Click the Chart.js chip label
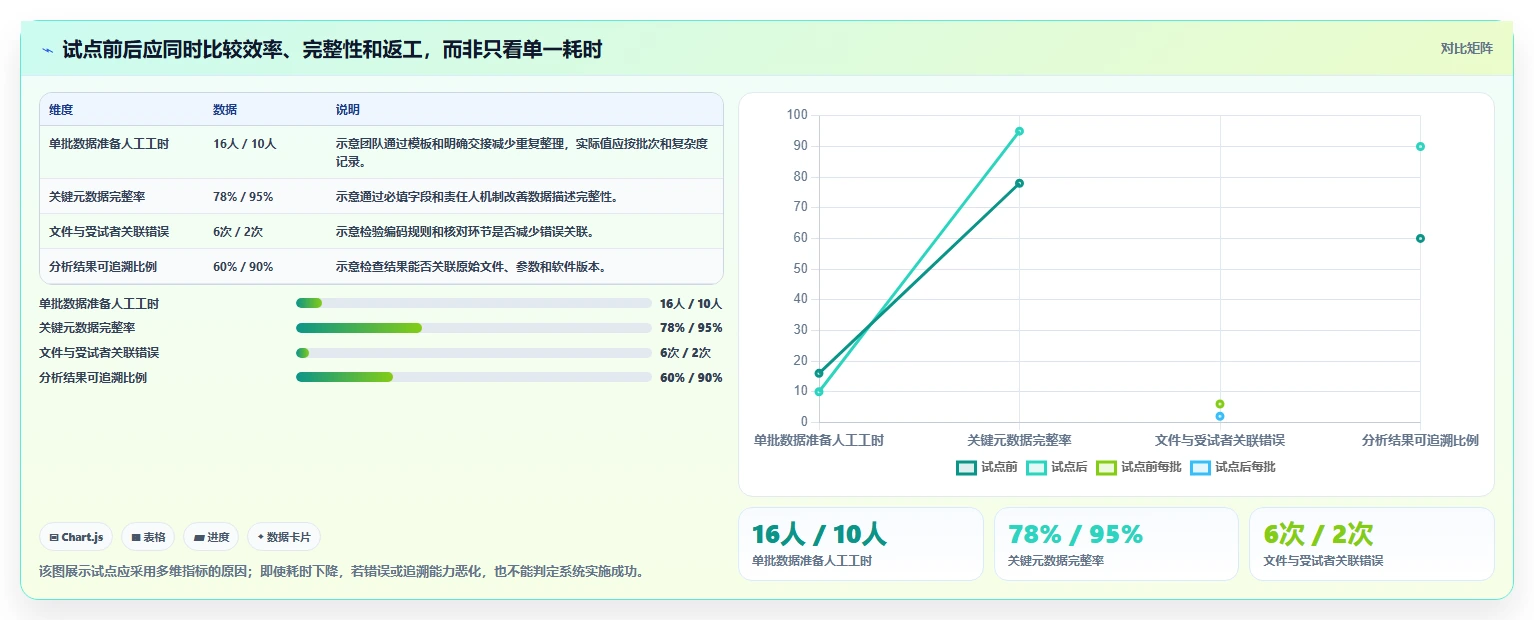 (83, 537)
